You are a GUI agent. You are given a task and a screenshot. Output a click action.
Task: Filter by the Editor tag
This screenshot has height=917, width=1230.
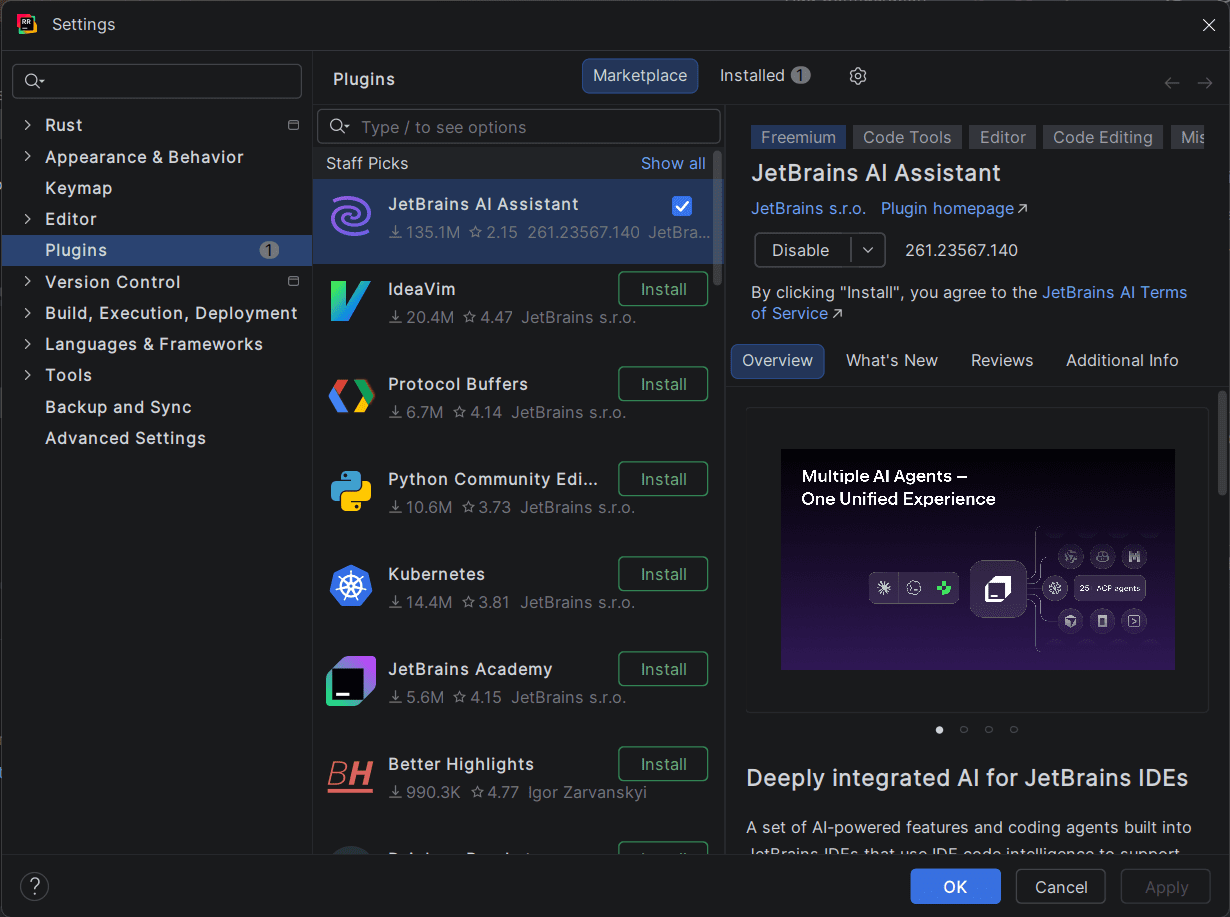1002,137
